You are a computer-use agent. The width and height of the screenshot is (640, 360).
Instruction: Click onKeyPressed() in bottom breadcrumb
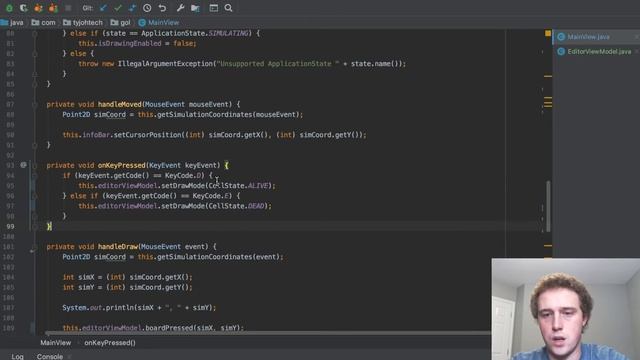(110, 343)
